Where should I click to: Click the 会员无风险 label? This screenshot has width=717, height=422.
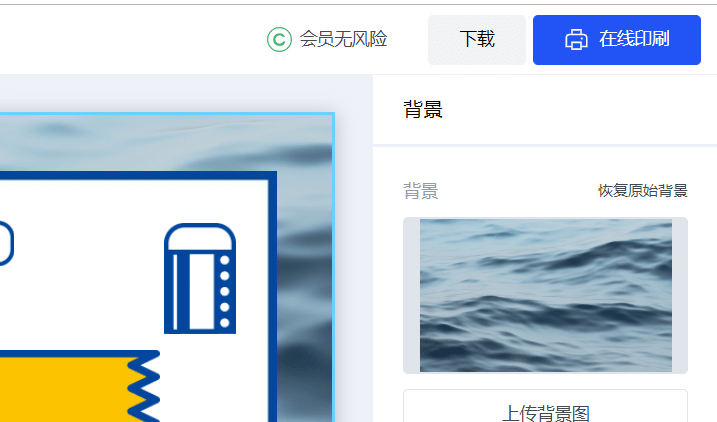point(343,39)
